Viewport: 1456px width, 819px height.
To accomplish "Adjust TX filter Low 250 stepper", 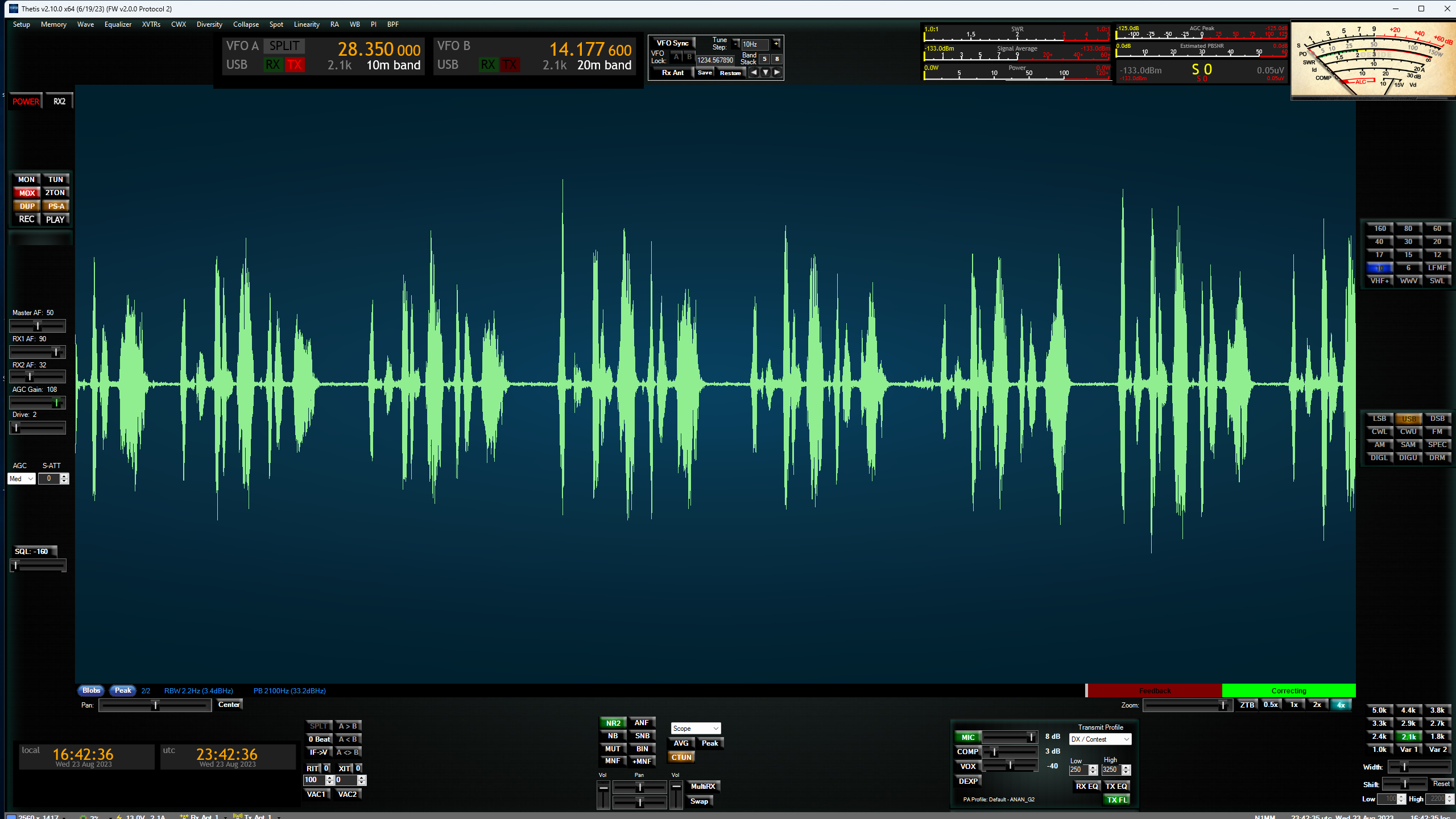I will [1093, 770].
